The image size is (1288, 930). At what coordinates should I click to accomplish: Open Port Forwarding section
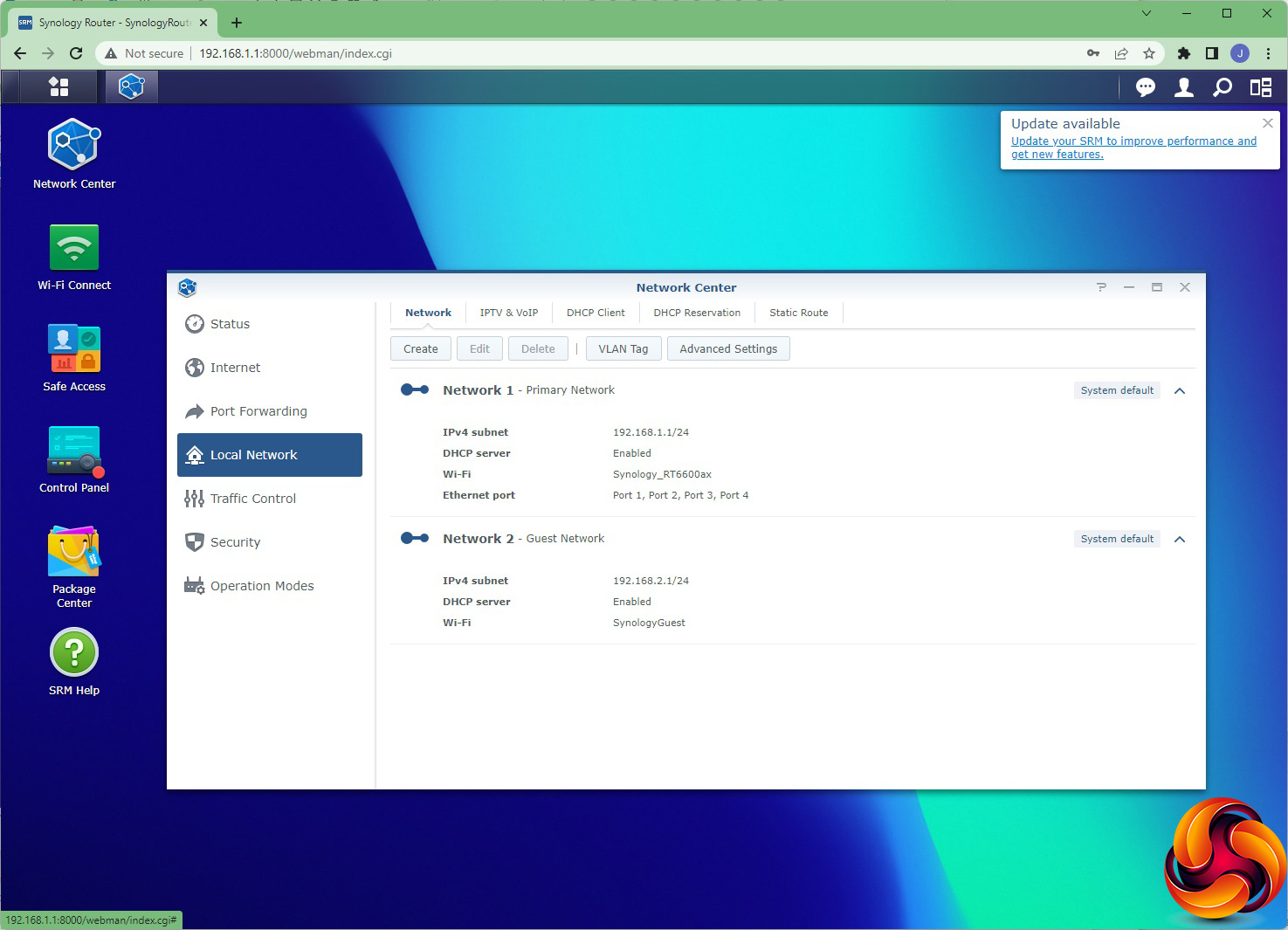coord(270,411)
